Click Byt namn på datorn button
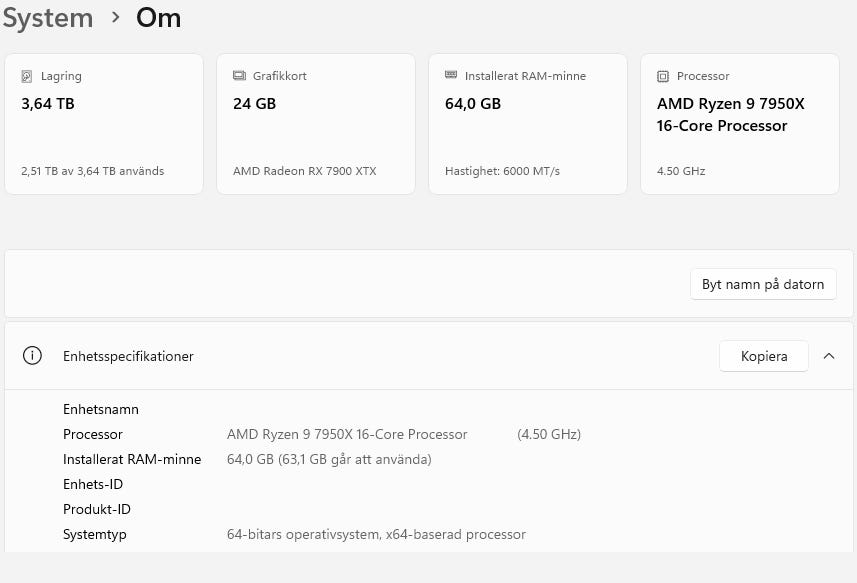The width and height of the screenshot is (857, 583). click(763, 284)
